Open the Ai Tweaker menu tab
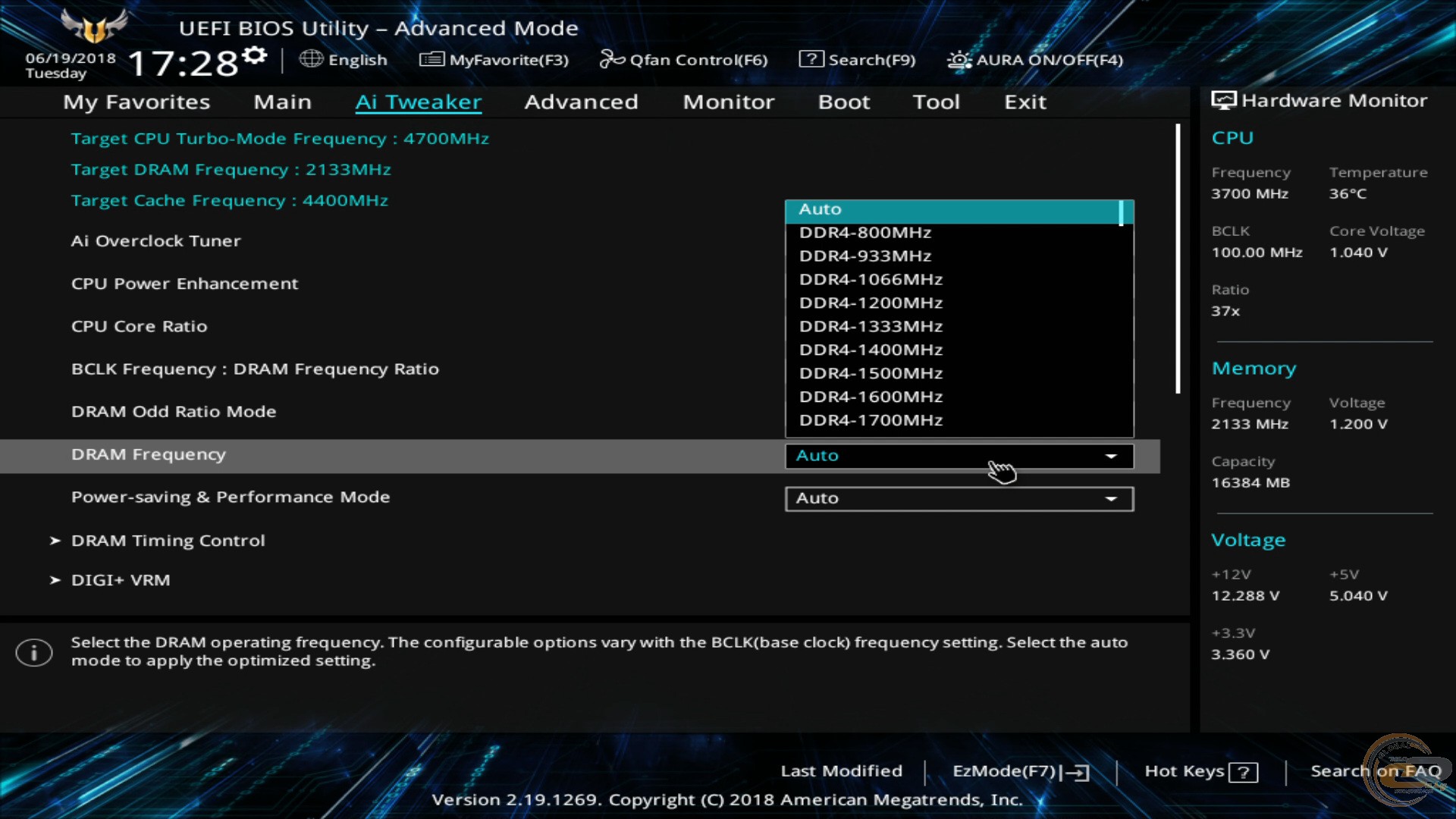1456x819 pixels. tap(418, 101)
